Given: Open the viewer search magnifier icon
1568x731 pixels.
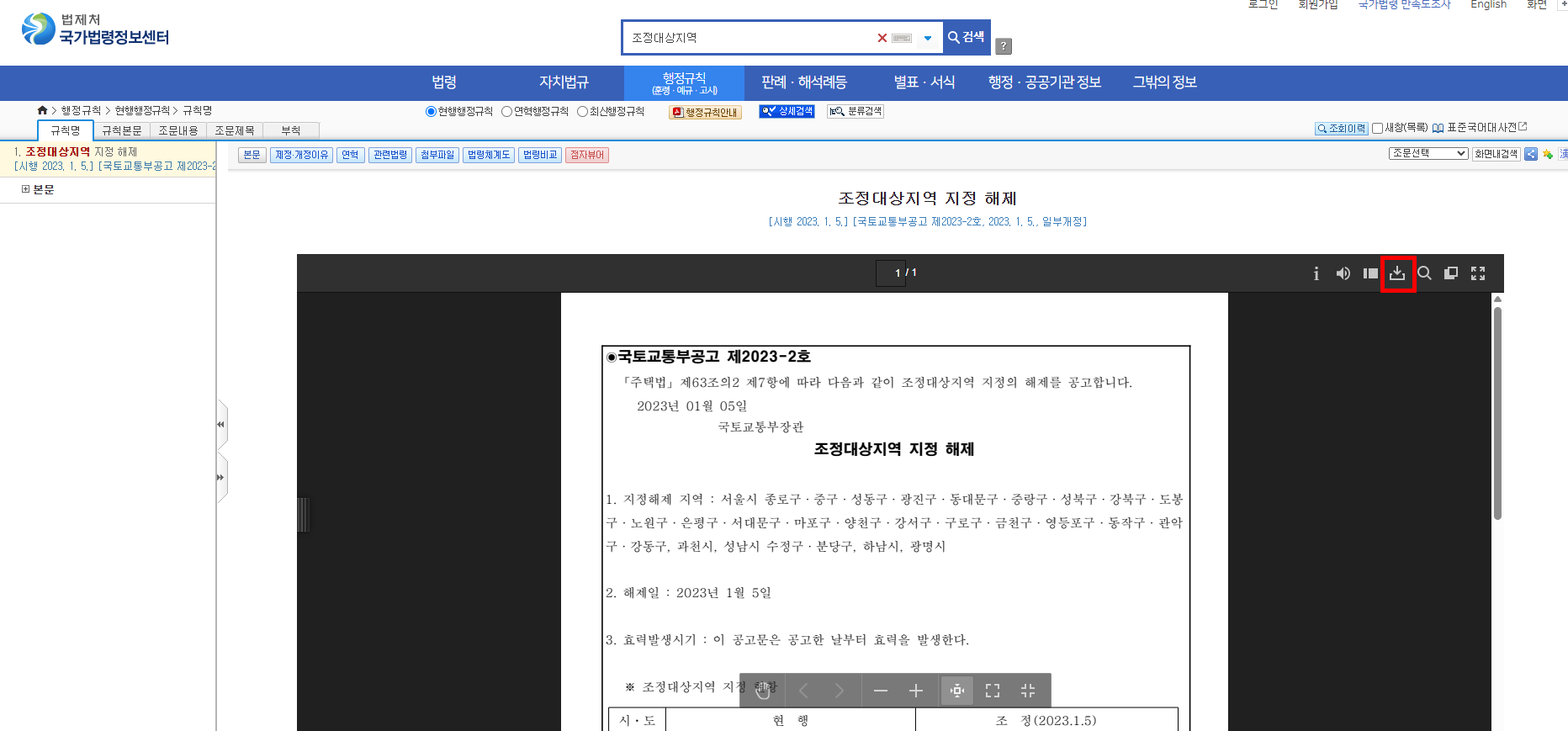Looking at the screenshot, I should (x=1424, y=273).
